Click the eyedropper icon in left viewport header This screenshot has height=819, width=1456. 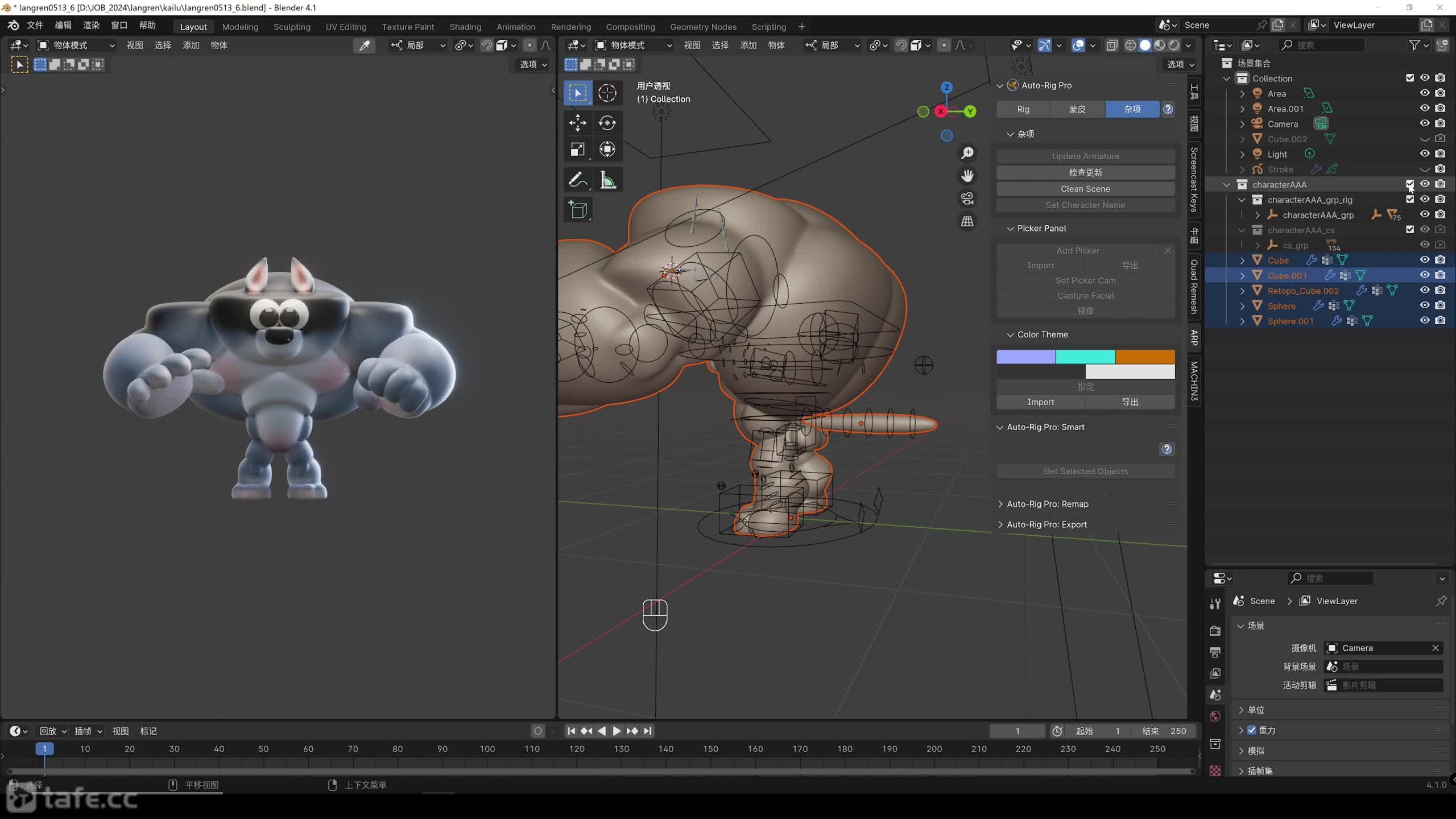(364, 45)
